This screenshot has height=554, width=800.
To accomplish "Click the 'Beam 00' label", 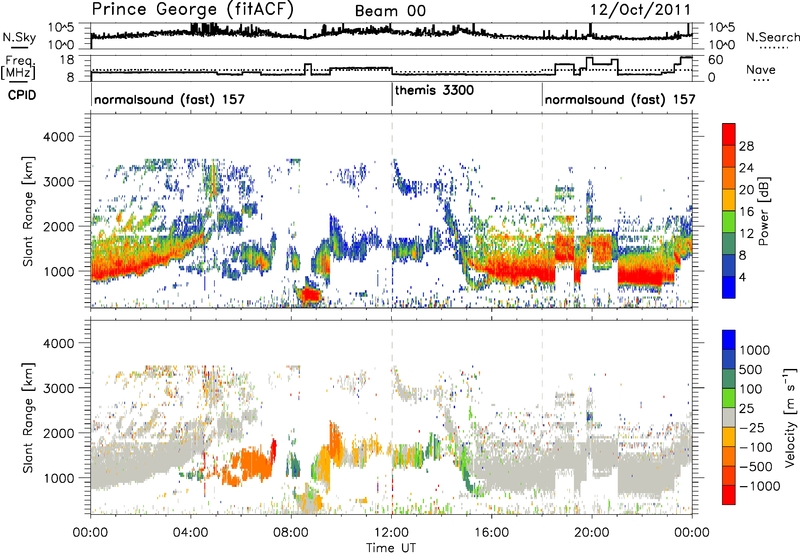I will pyautogui.click(x=390, y=11).
